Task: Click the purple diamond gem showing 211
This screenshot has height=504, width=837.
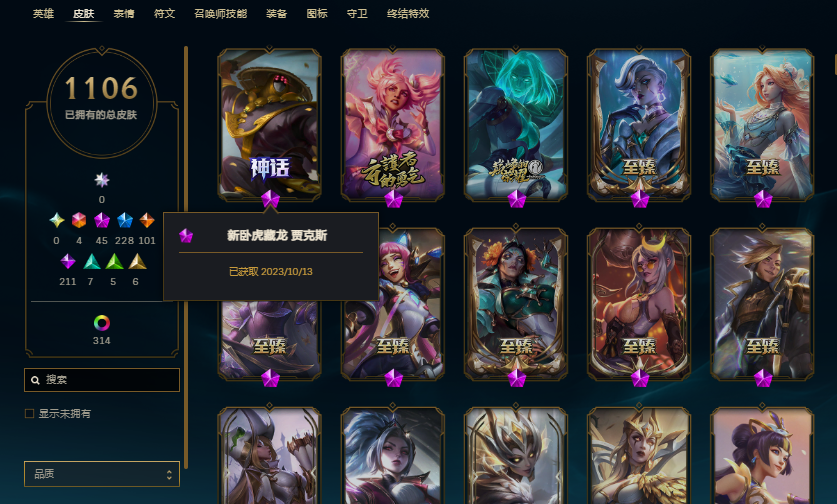Action: (68, 262)
